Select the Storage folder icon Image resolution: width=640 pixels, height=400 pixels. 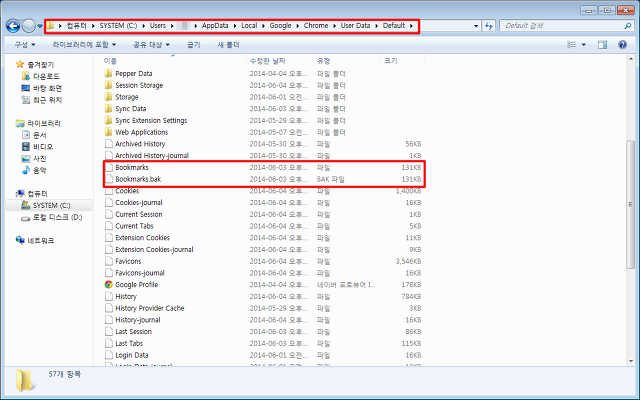(109, 97)
